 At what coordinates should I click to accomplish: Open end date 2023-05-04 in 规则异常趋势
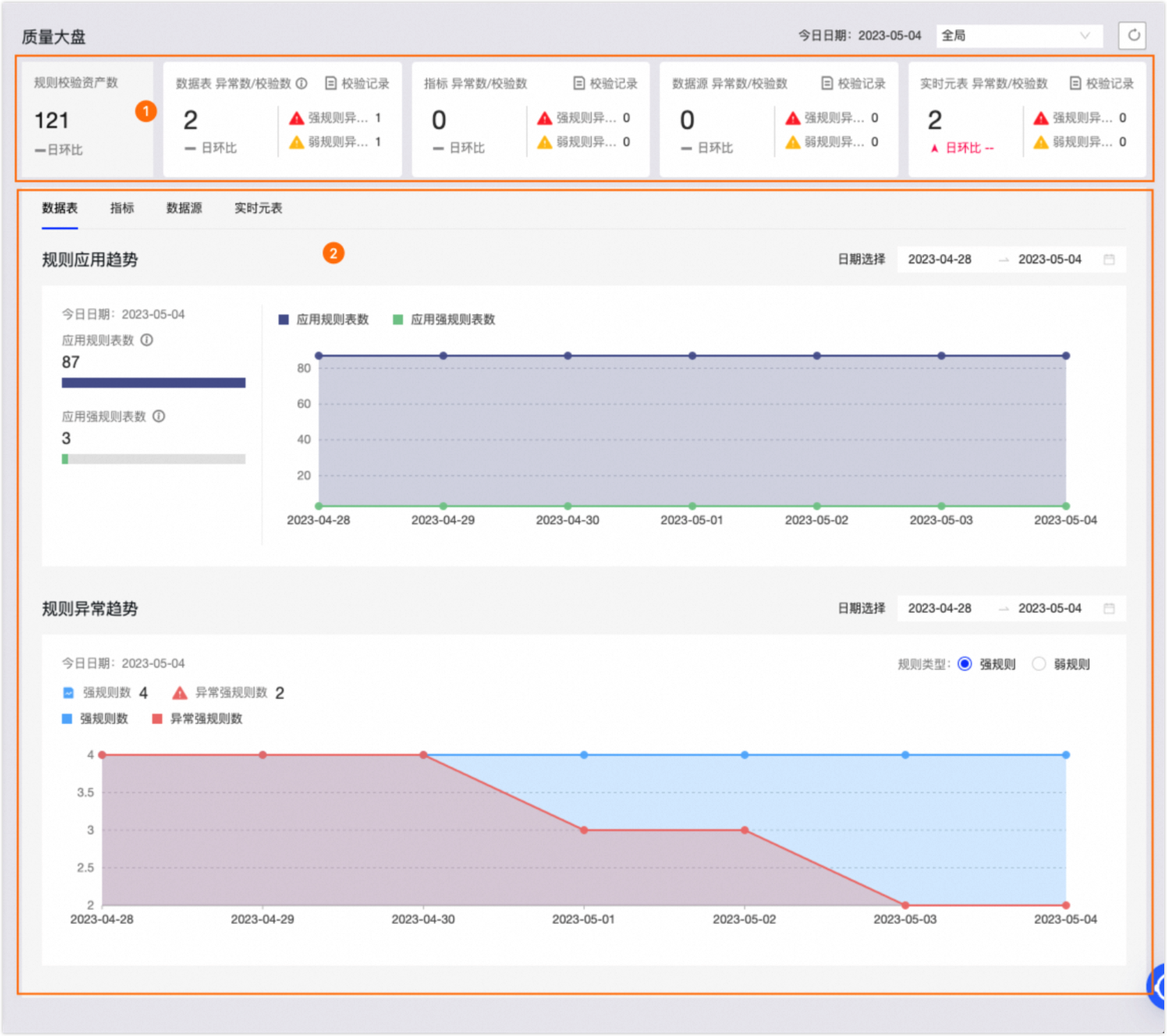pos(1049,609)
